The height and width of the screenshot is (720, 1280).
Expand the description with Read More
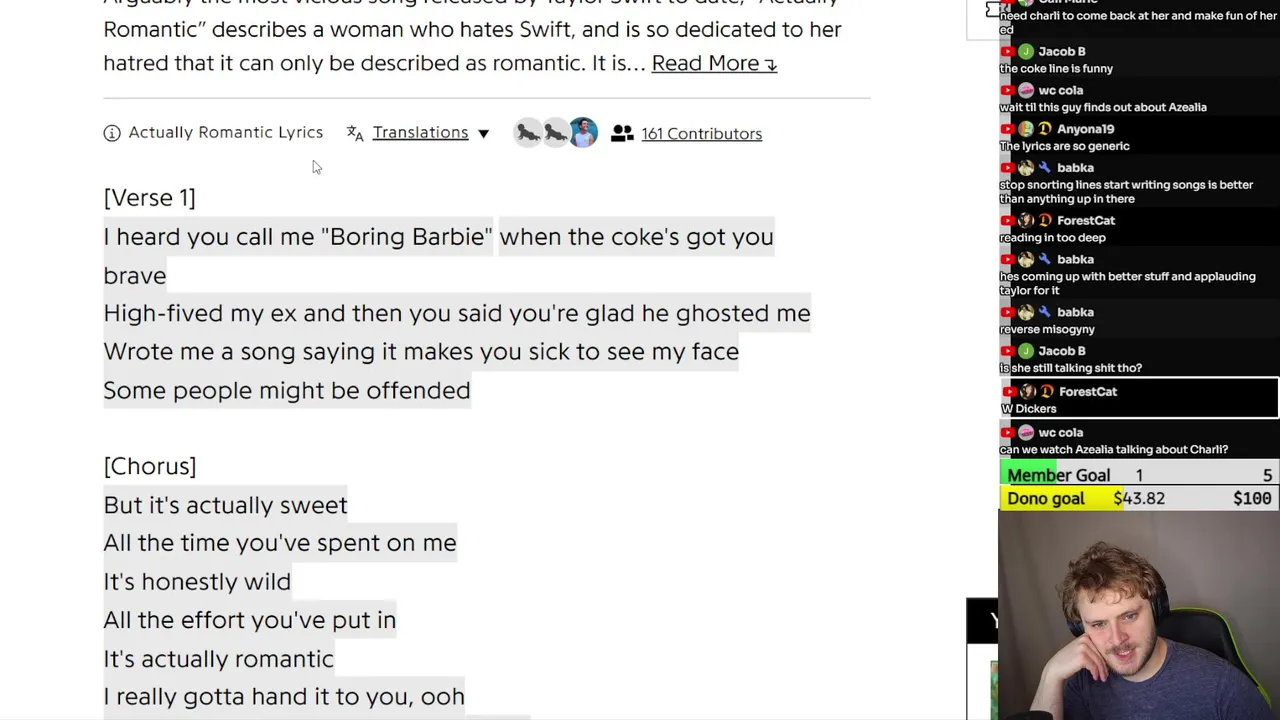(714, 63)
